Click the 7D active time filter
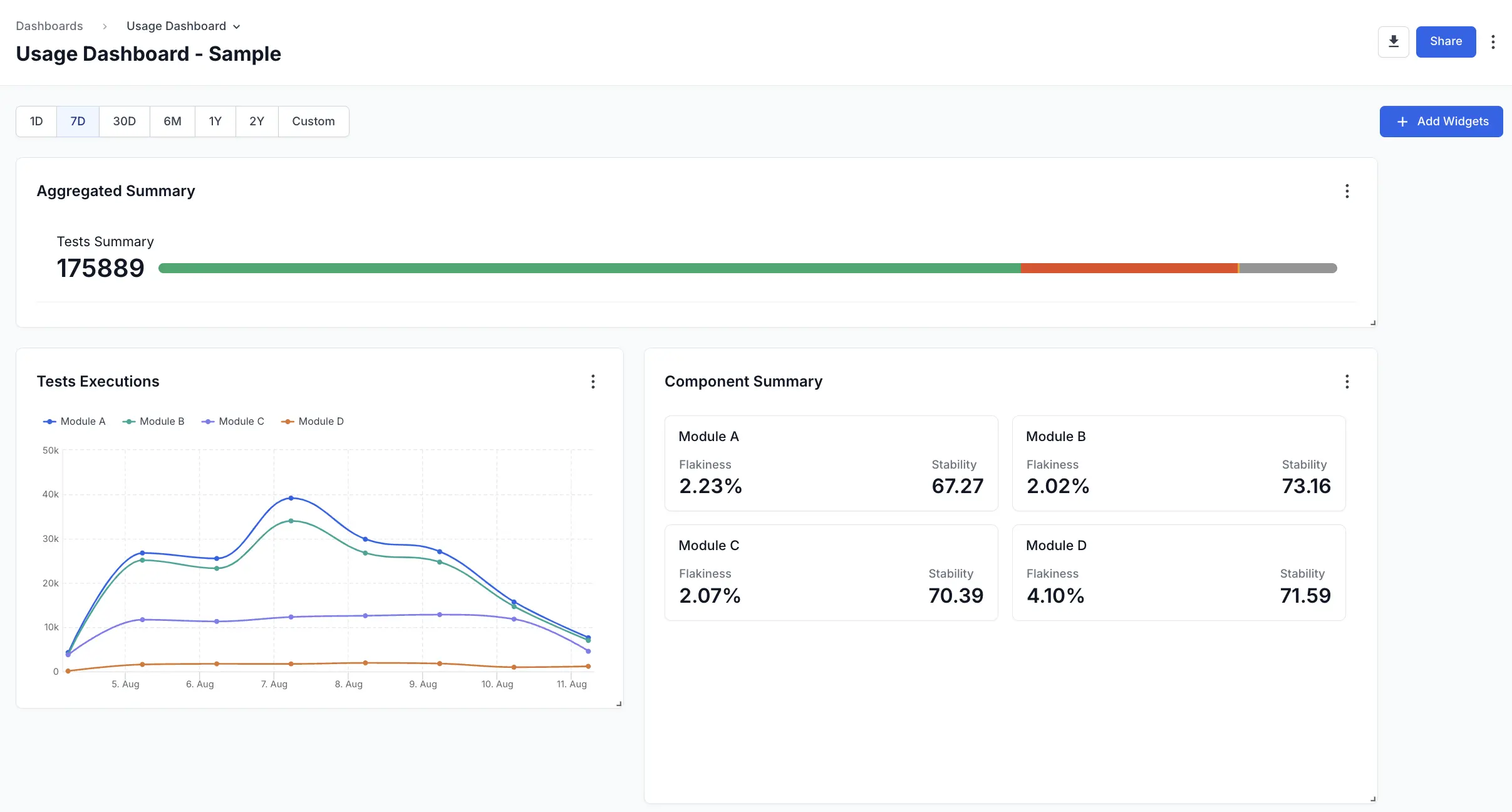 point(77,121)
